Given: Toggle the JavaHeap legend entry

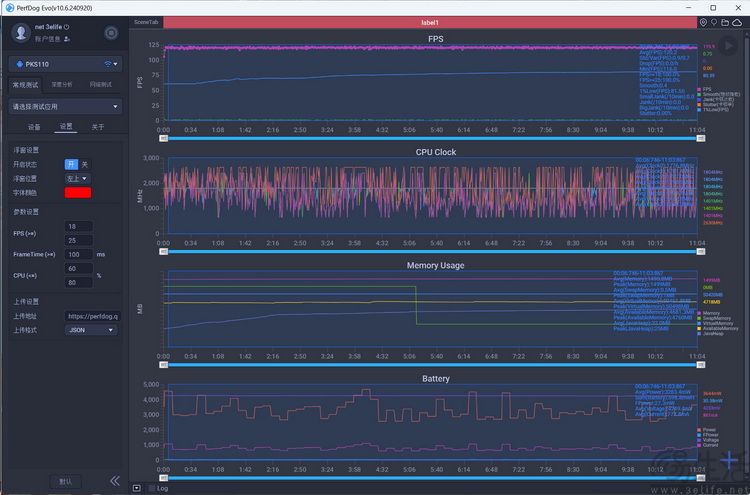Looking at the screenshot, I should [710, 333].
